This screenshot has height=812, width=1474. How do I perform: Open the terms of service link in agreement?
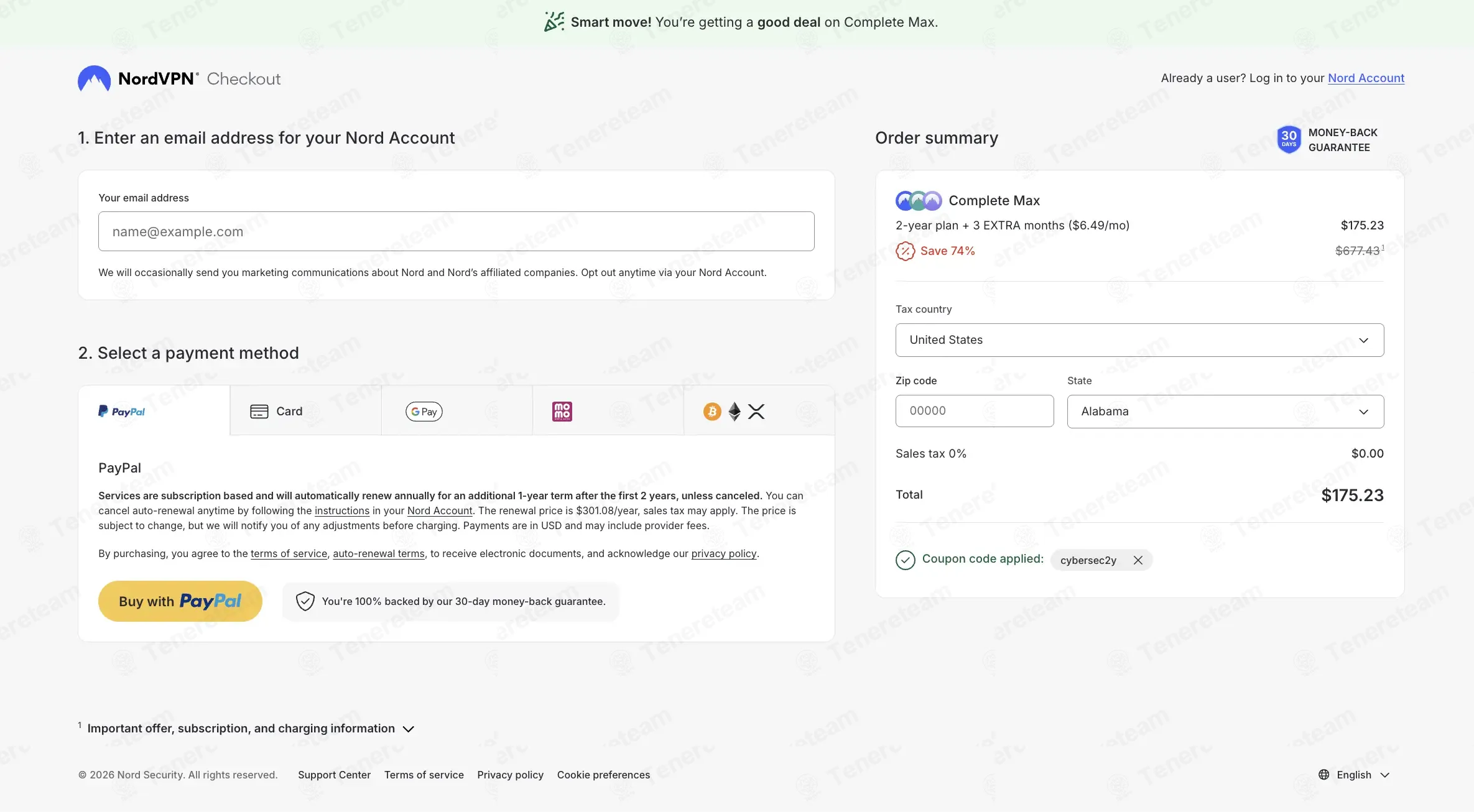[x=289, y=554]
